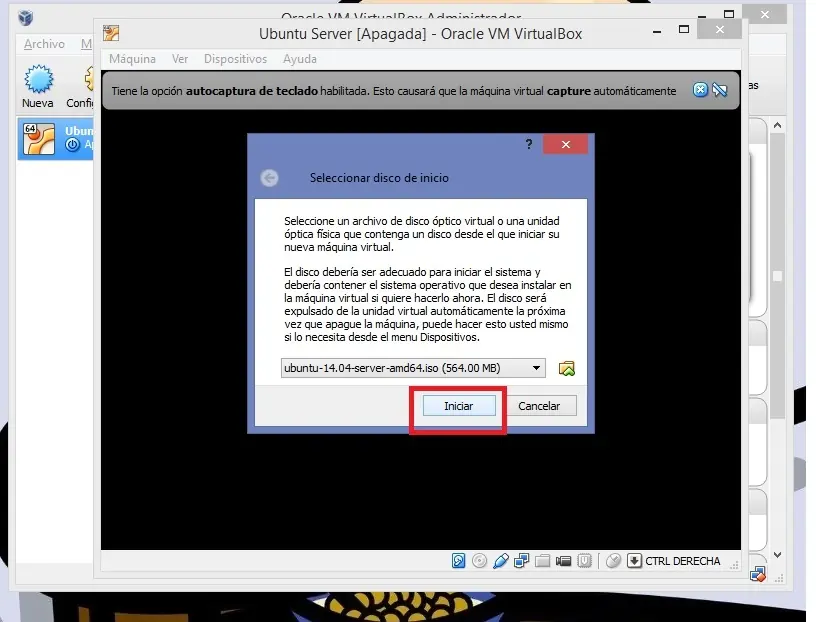Click the VirtualBox Administrador cube icon
The height and width of the screenshot is (622, 816).
(26, 18)
